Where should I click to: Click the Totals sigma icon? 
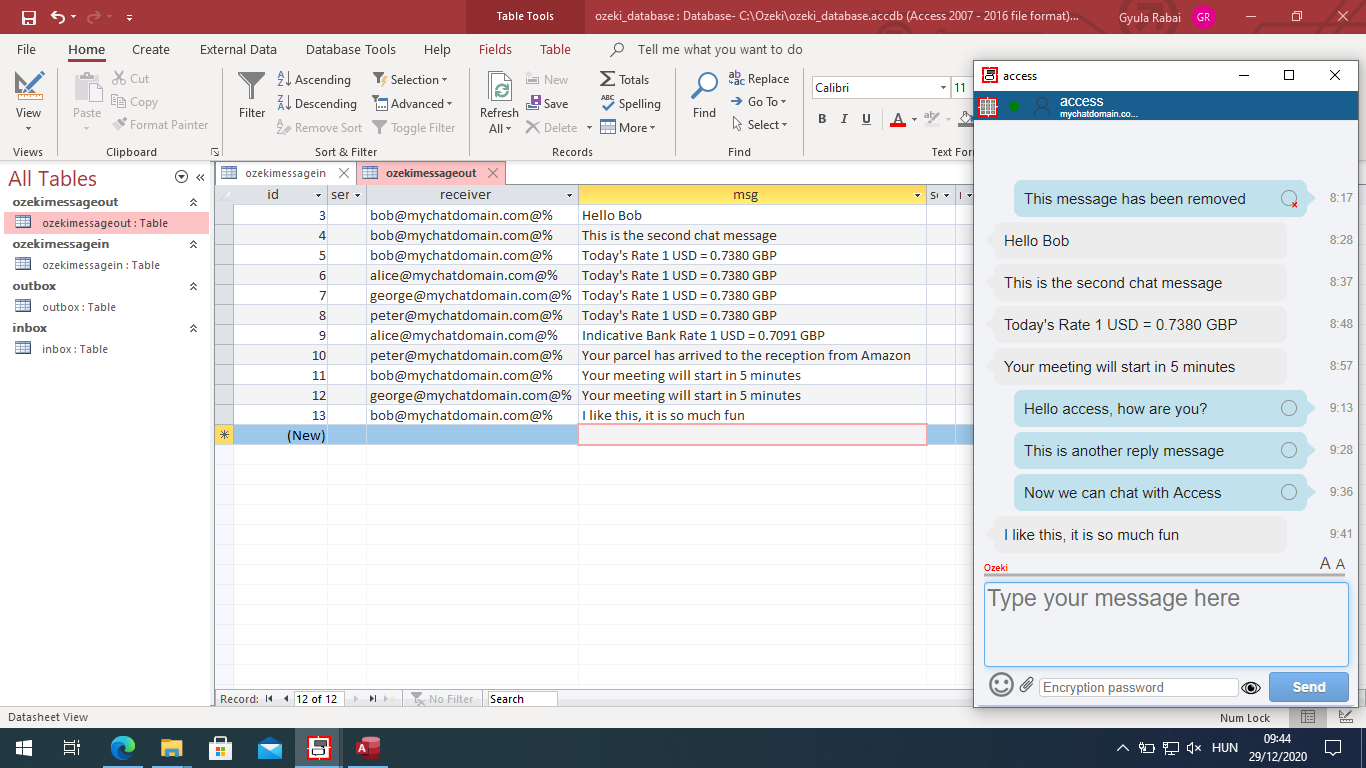(x=608, y=79)
